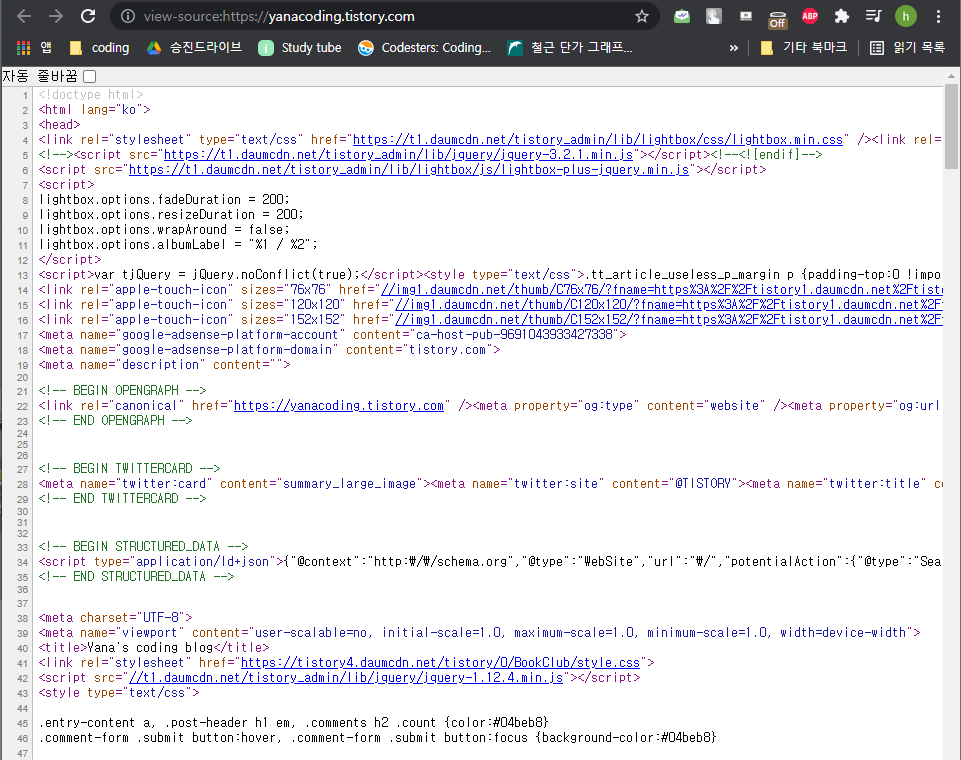961x760 pixels.
Task: Click the vertical scrollbar thumb
Action: (951, 126)
